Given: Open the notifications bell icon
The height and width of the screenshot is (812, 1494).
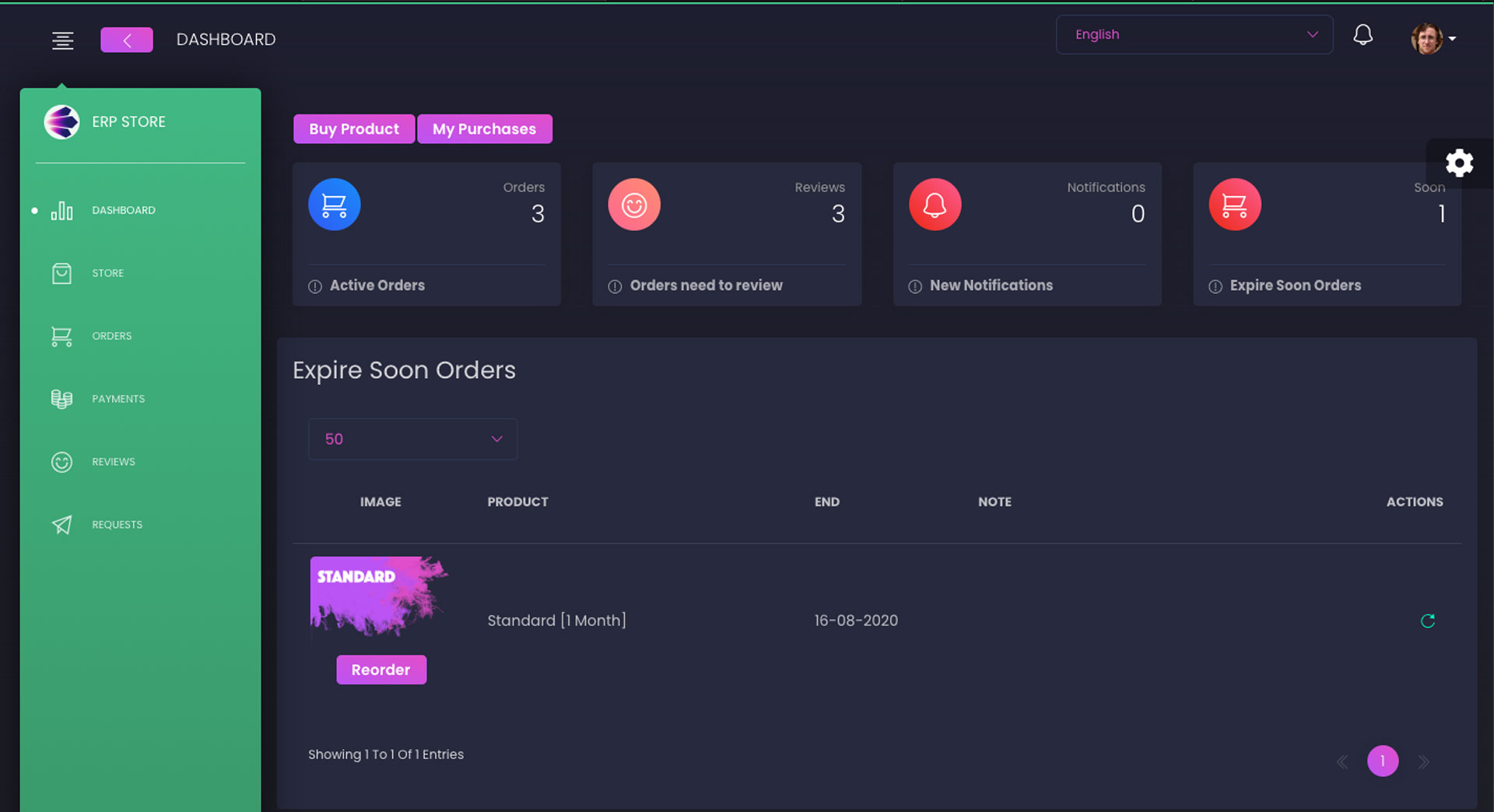Looking at the screenshot, I should (1362, 35).
